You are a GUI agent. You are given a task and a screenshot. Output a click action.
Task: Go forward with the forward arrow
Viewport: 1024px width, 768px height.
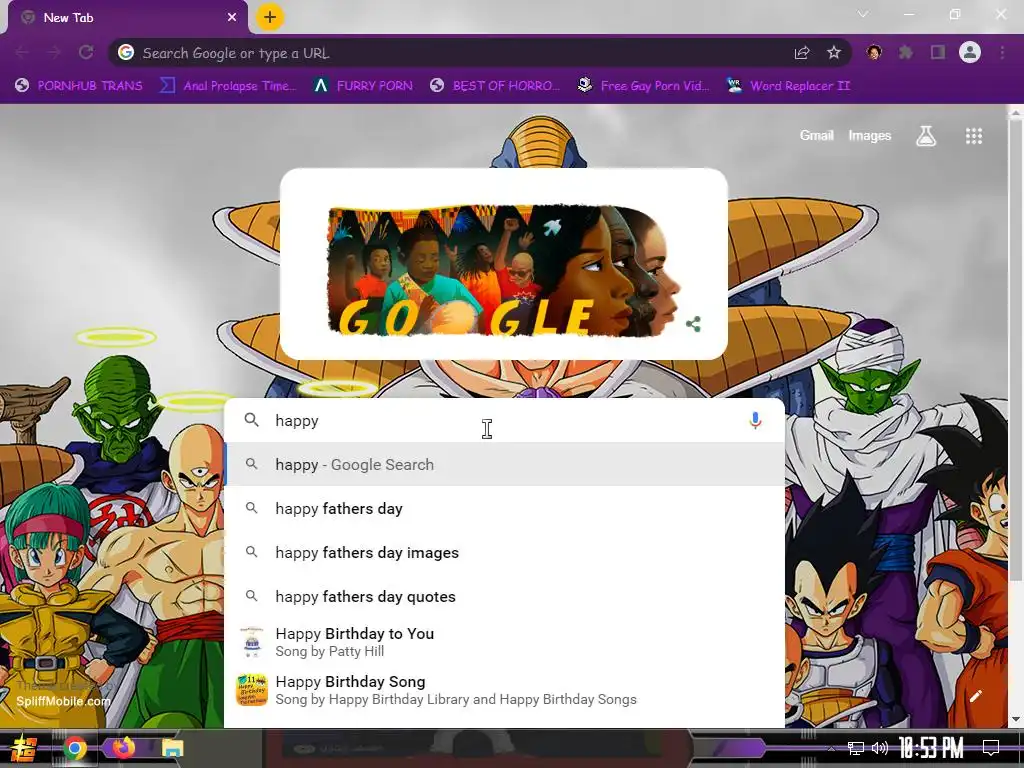point(54,52)
